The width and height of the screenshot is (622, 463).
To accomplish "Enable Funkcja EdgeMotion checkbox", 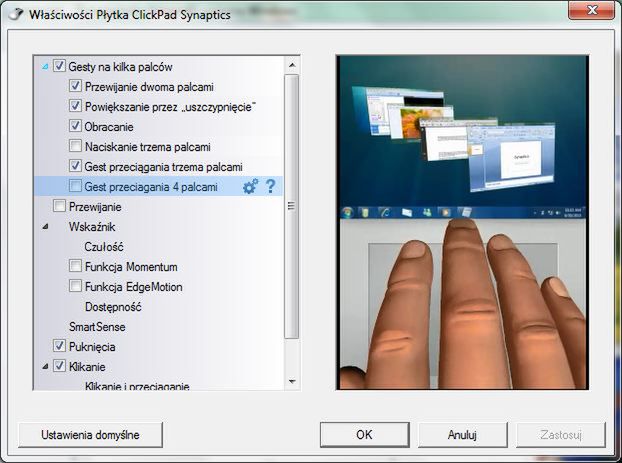I will (75, 286).
